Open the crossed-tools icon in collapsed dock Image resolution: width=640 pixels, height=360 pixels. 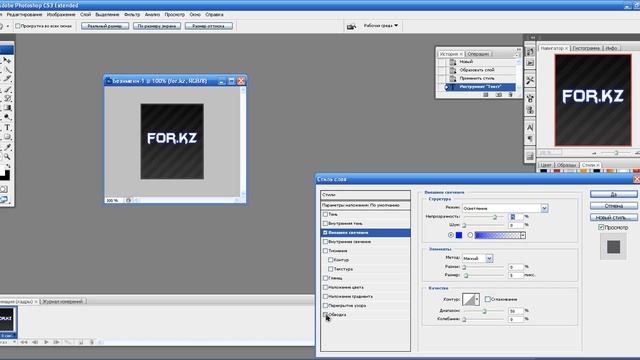(530, 80)
